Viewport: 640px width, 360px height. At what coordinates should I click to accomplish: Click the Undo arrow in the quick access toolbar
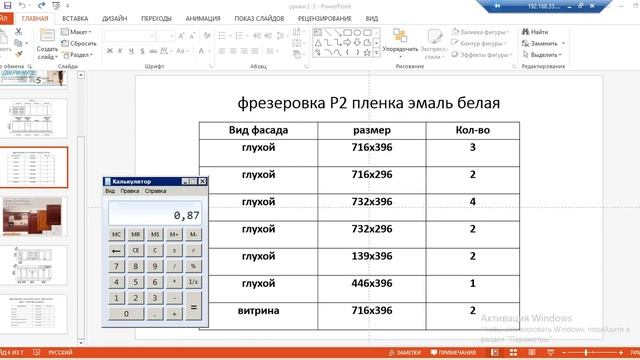[x=22, y=5]
